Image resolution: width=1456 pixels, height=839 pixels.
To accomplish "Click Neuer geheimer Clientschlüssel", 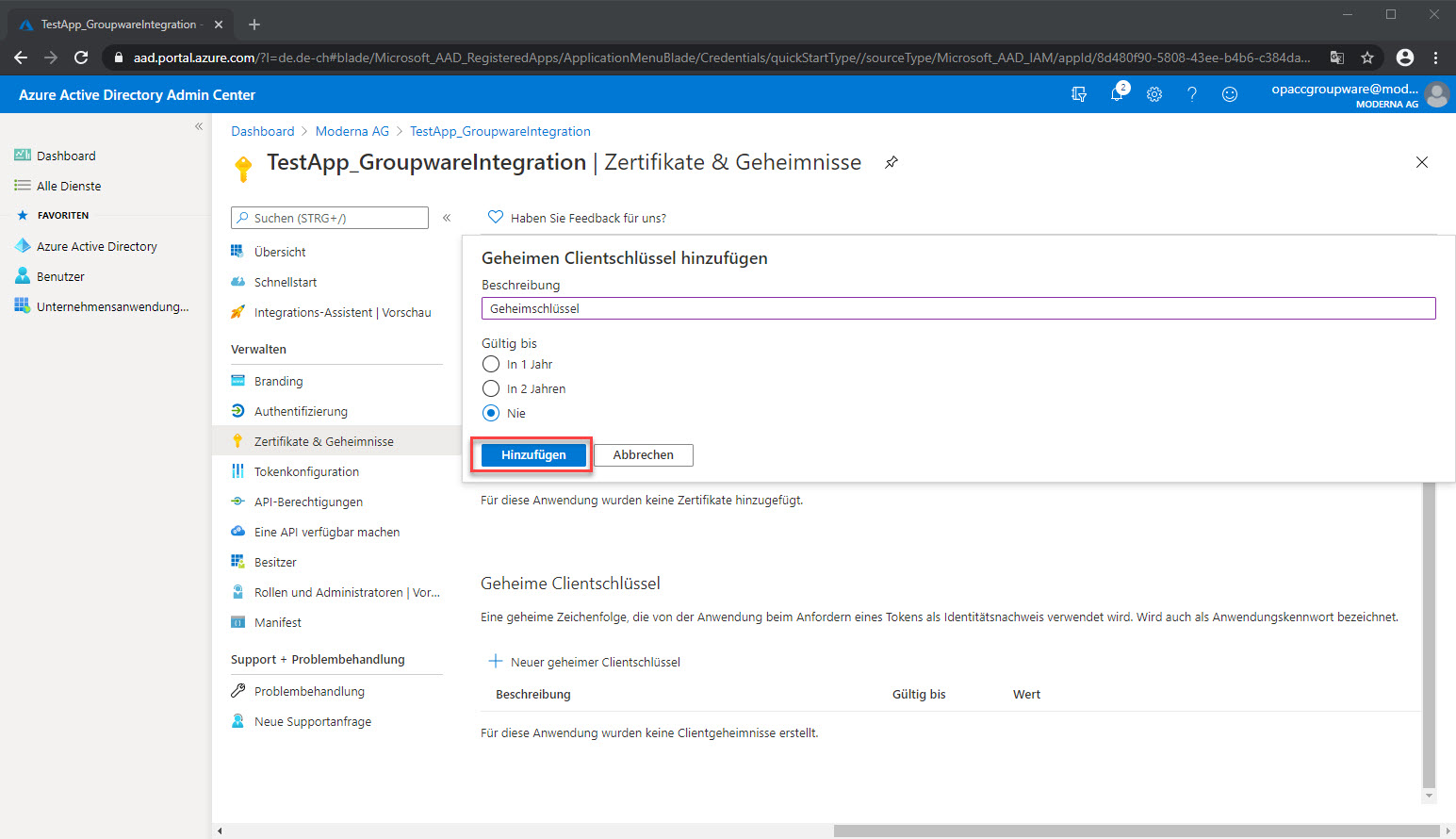I will click(x=584, y=662).
